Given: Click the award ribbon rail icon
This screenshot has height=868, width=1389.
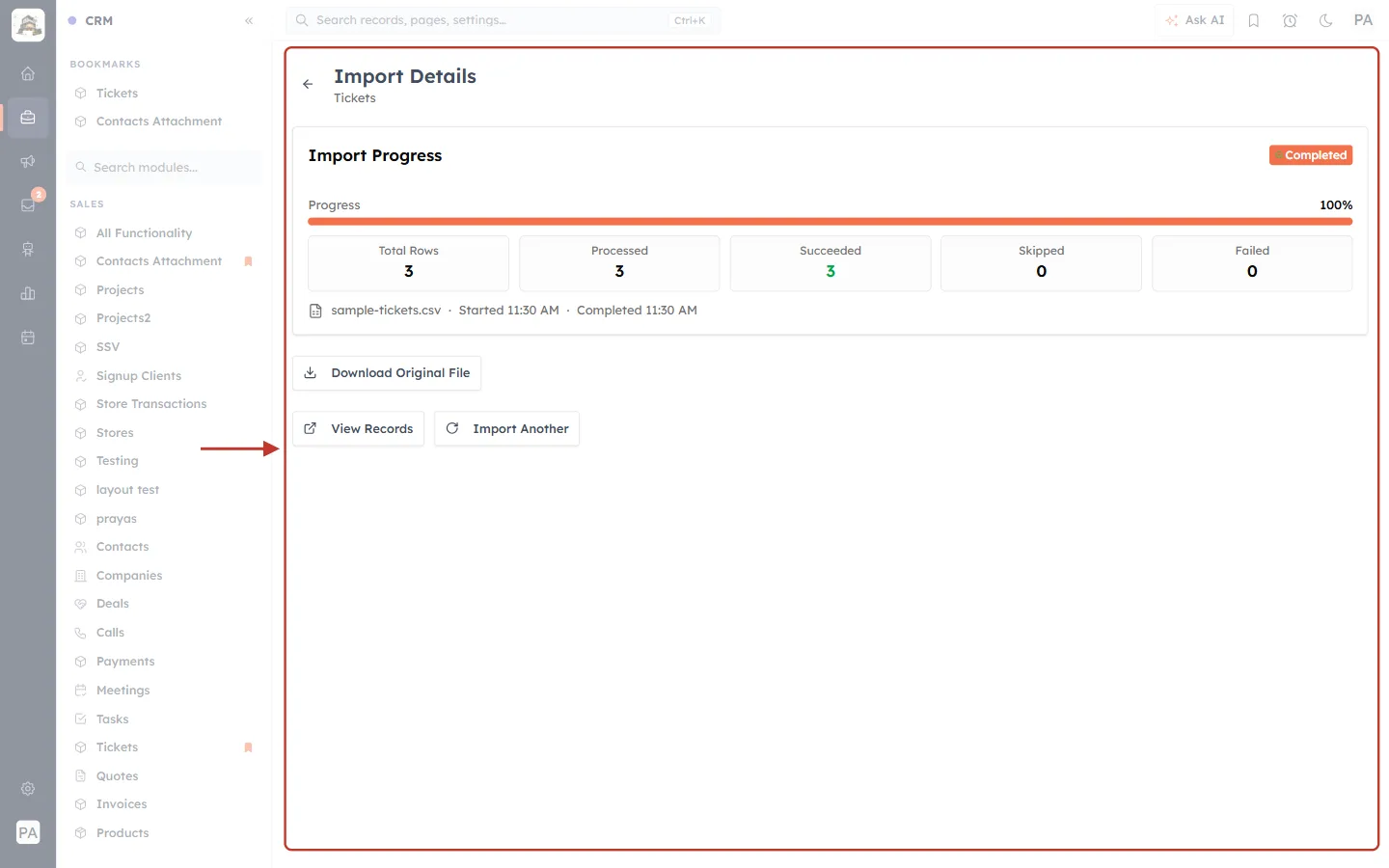Looking at the screenshot, I should pyautogui.click(x=28, y=249).
